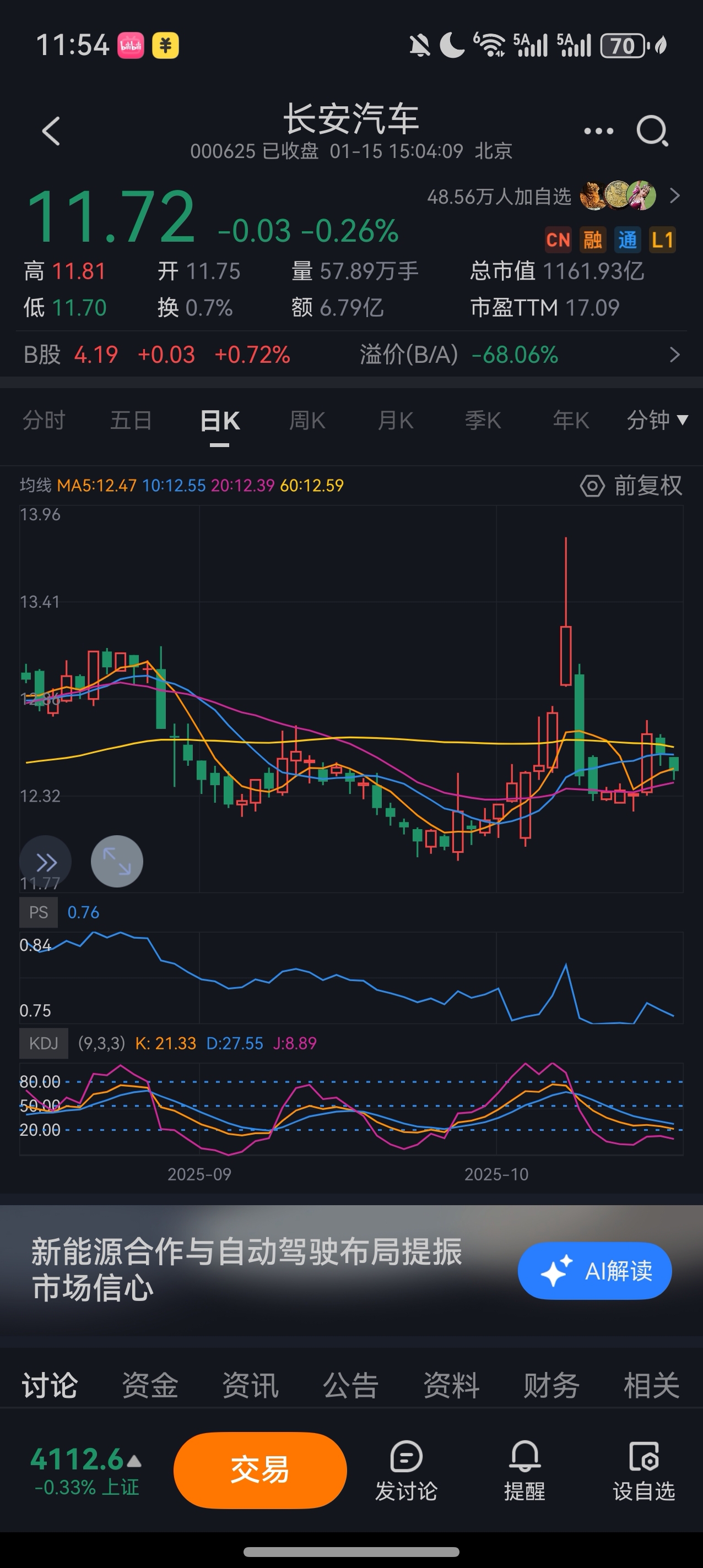Tap the L1 quote level badge

(662, 239)
